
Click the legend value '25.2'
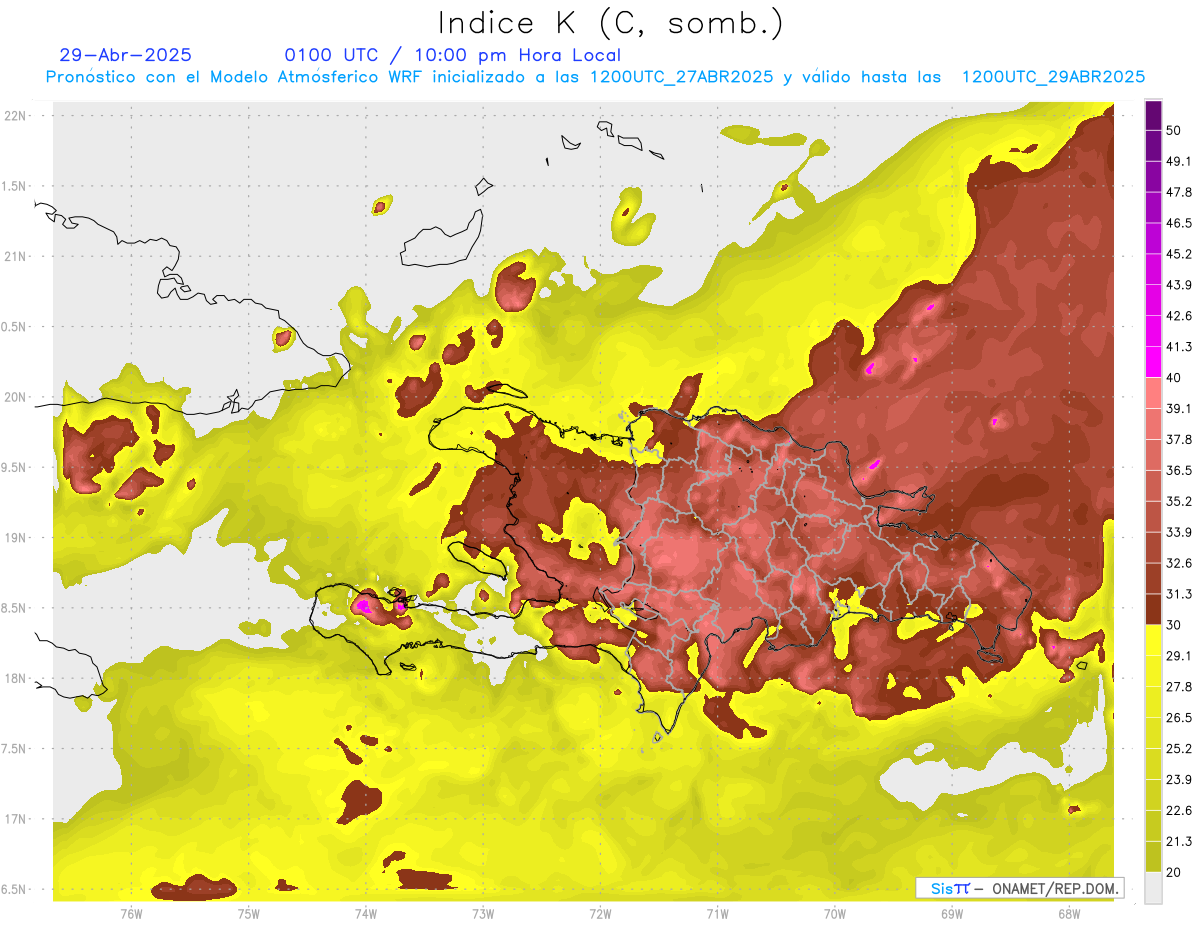coord(1179,749)
